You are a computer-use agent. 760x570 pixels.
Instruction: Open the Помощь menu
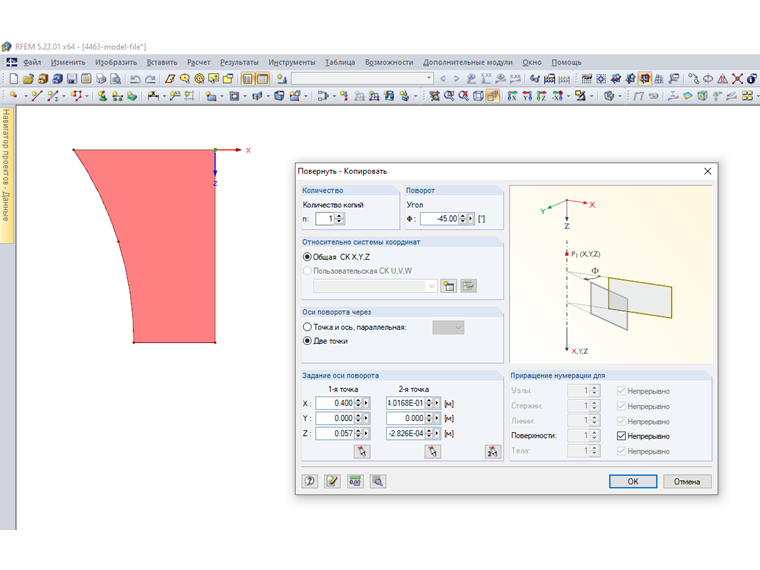pyautogui.click(x=566, y=62)
